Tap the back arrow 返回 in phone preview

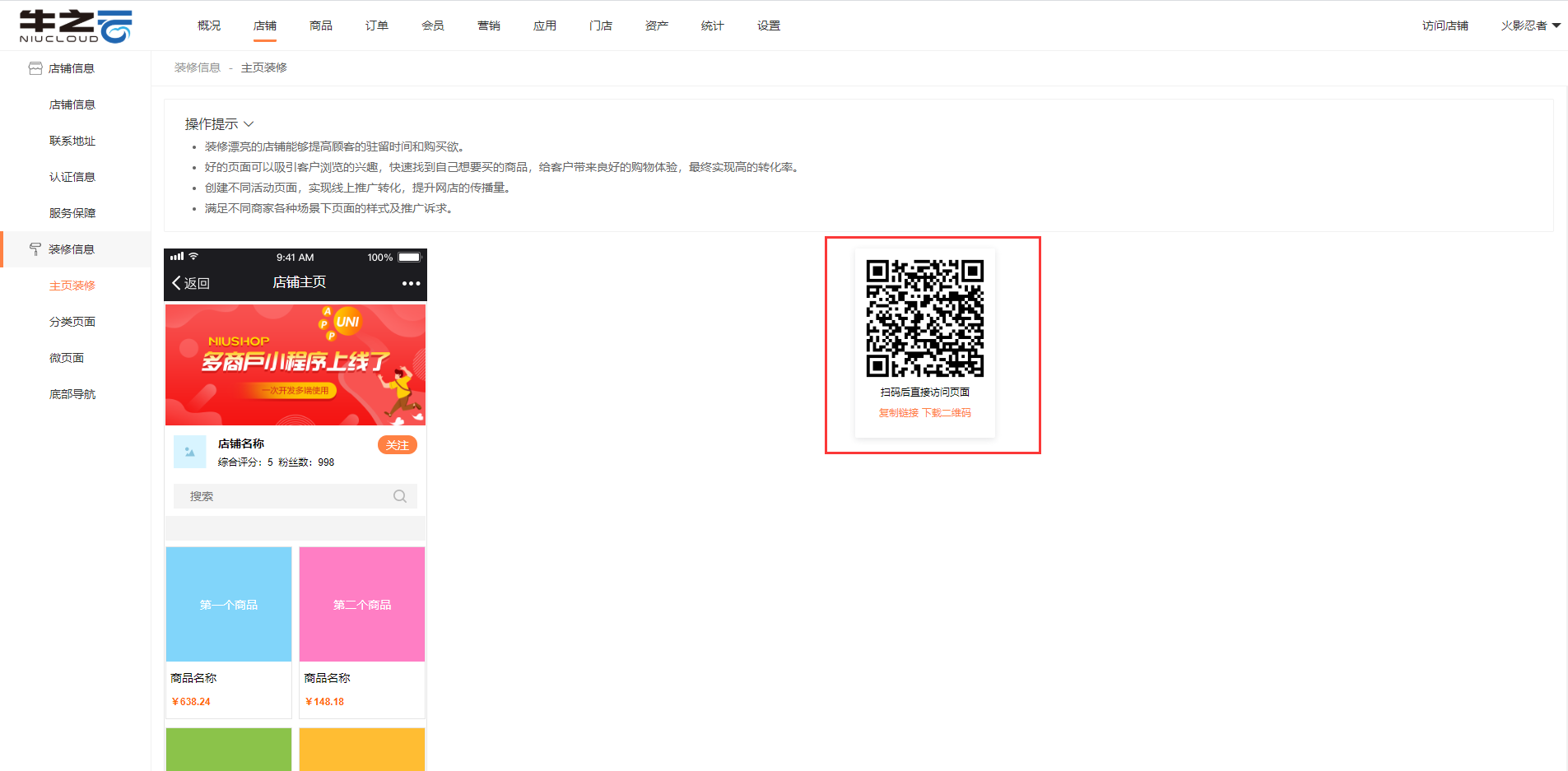(x=191, y=283)
